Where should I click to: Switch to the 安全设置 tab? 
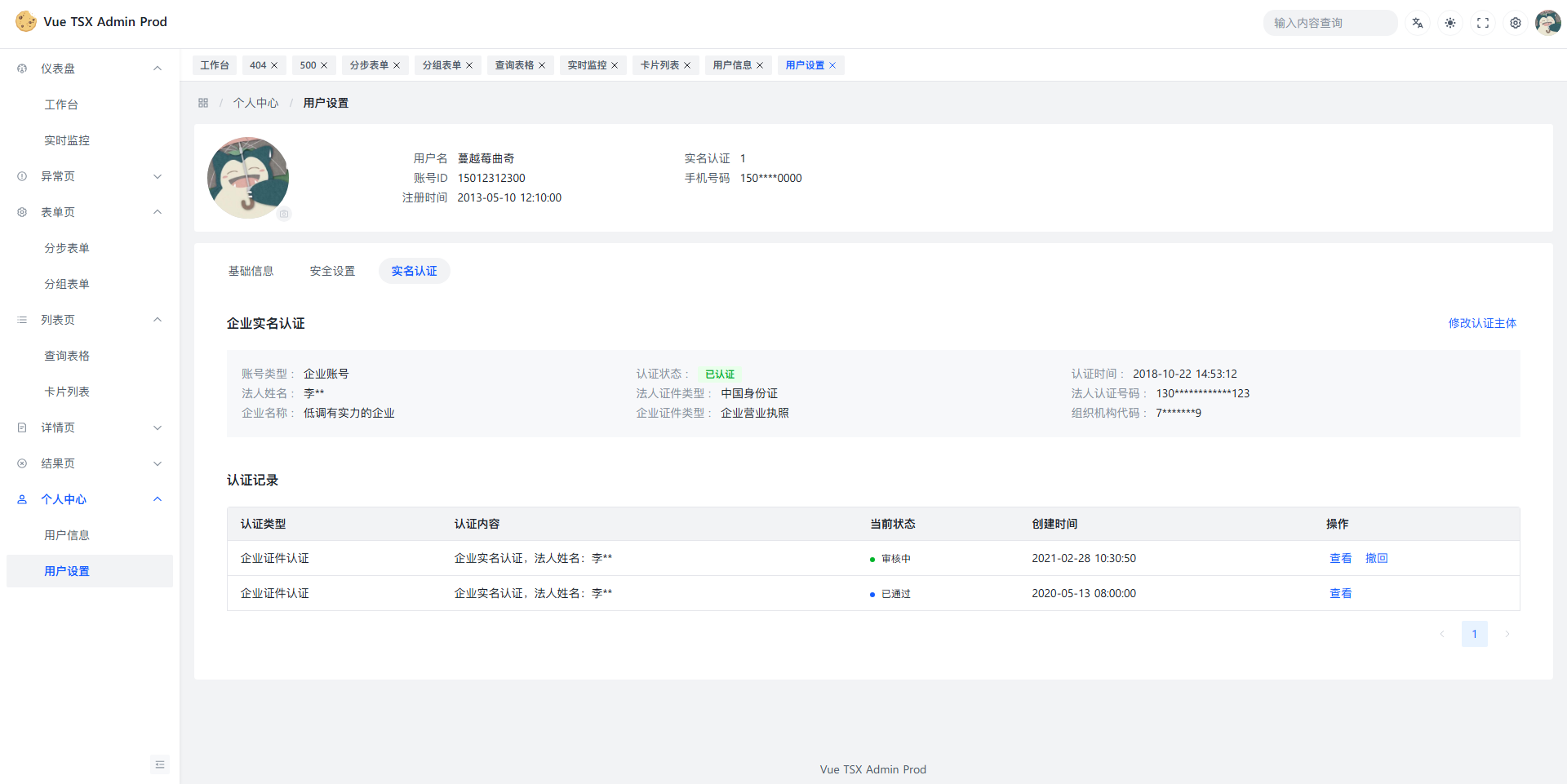tap(332, 271)
